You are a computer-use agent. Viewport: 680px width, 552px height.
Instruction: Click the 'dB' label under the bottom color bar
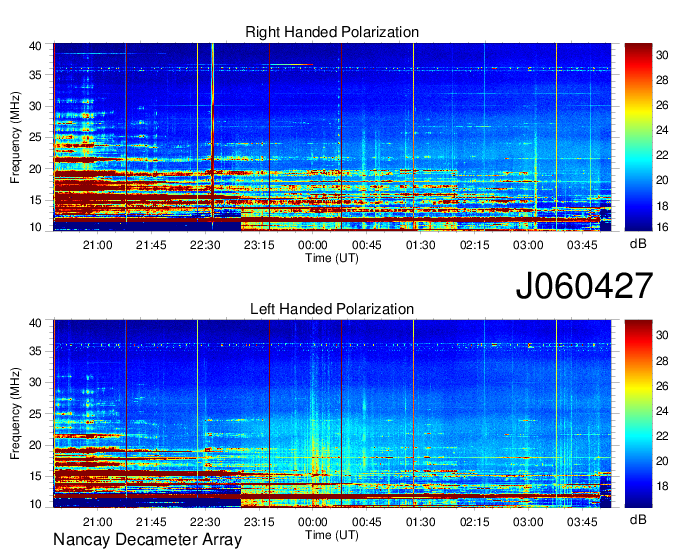(638, 519)
